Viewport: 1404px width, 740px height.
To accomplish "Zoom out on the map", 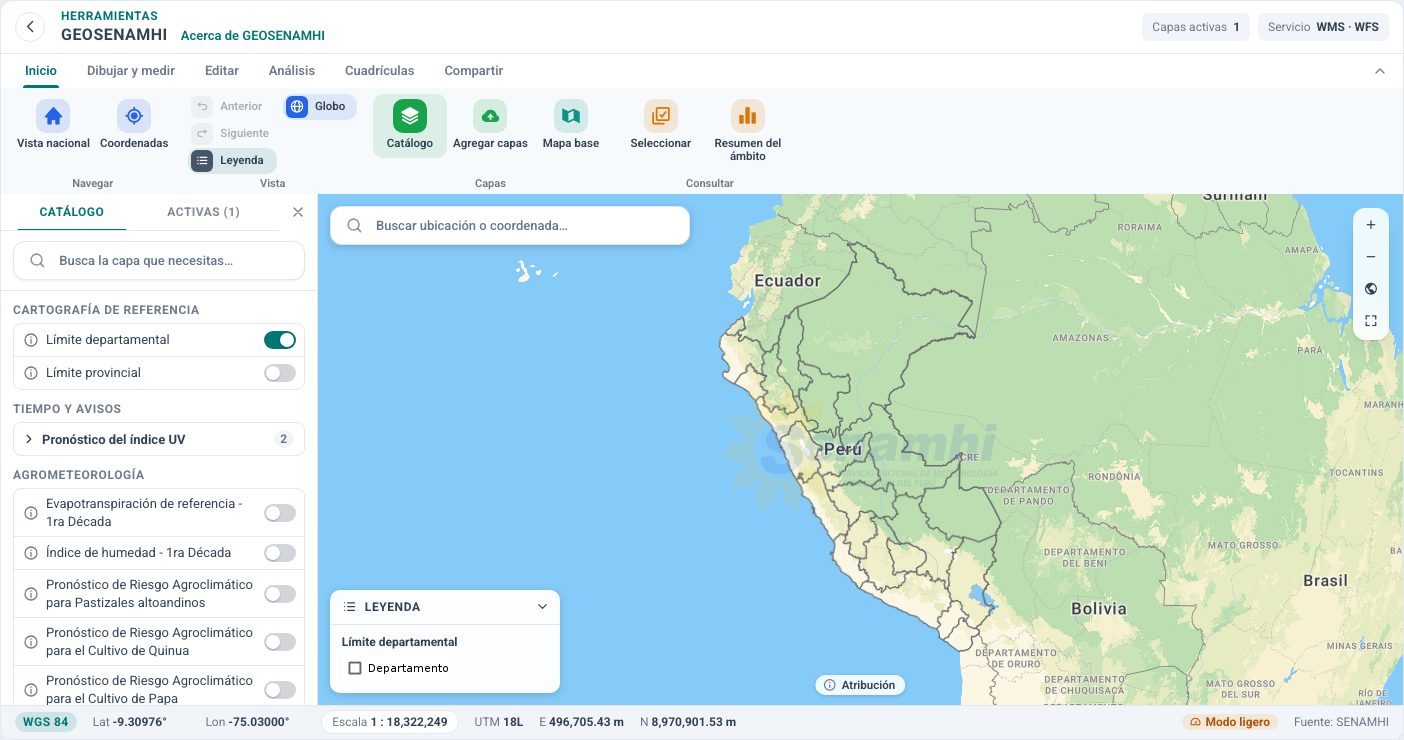I will pyautogui.click(x=1371, y=257).
